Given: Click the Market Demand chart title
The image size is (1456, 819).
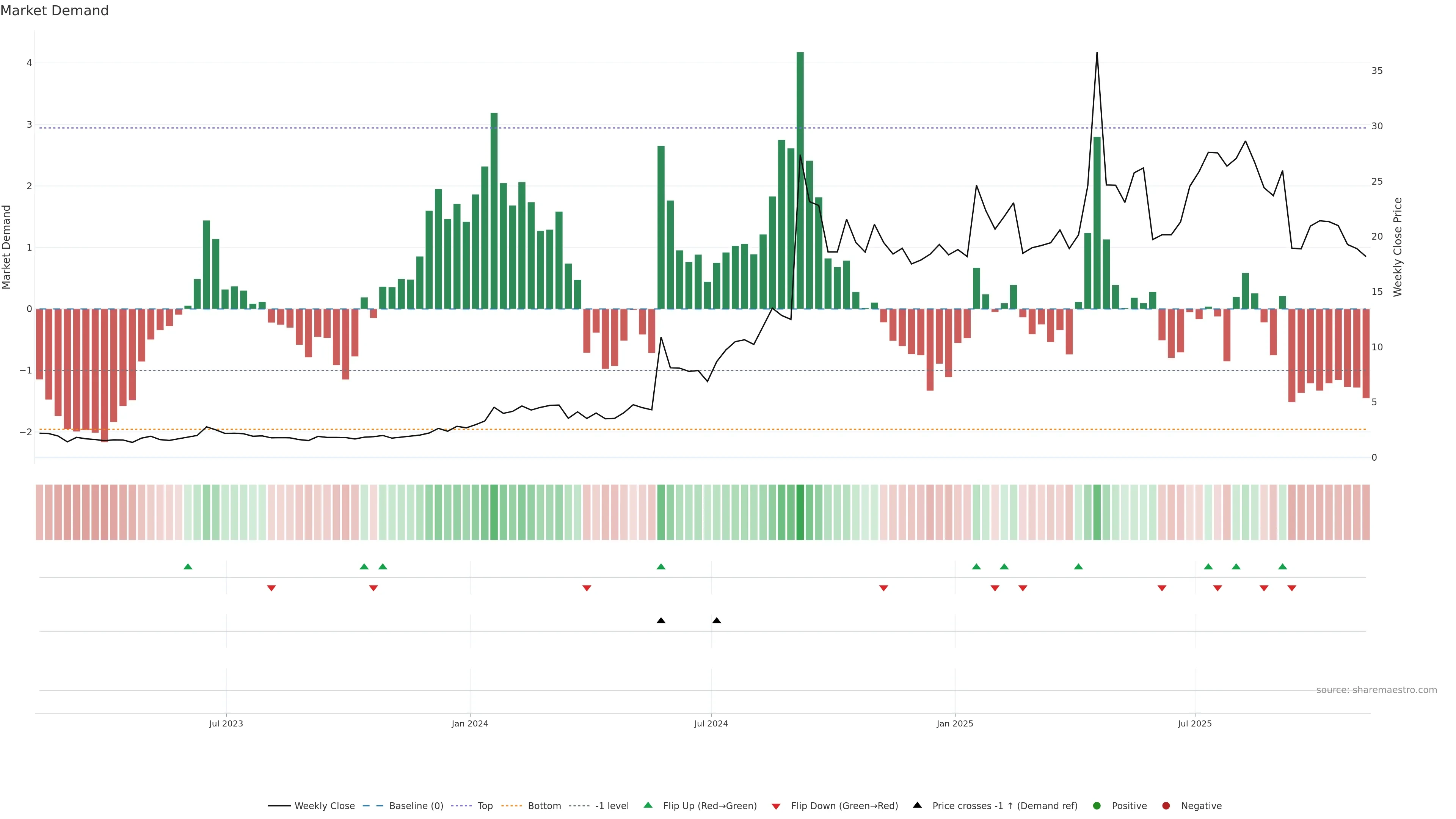Looking at the screenshot, I should (54, 11).
